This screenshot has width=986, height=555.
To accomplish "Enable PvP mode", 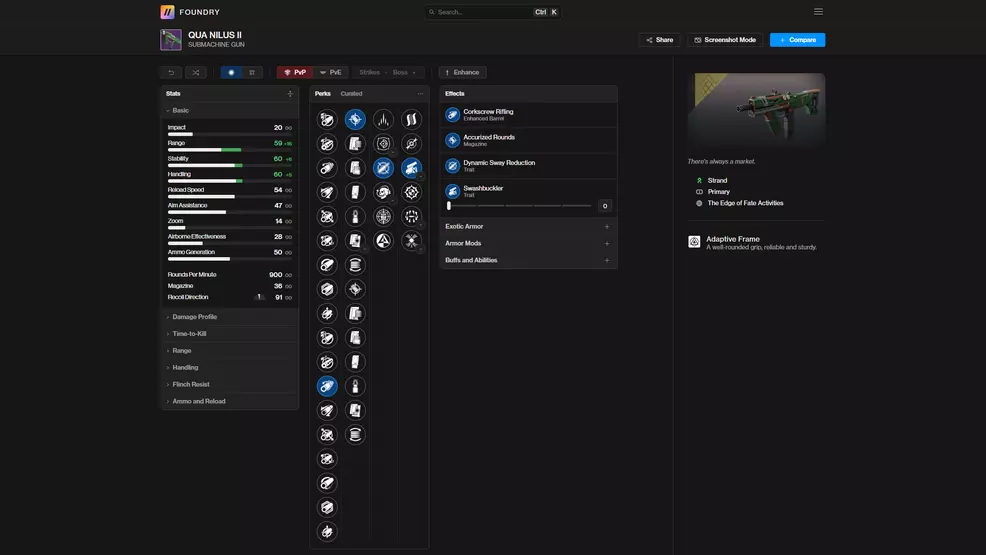I will coord(295,72).
